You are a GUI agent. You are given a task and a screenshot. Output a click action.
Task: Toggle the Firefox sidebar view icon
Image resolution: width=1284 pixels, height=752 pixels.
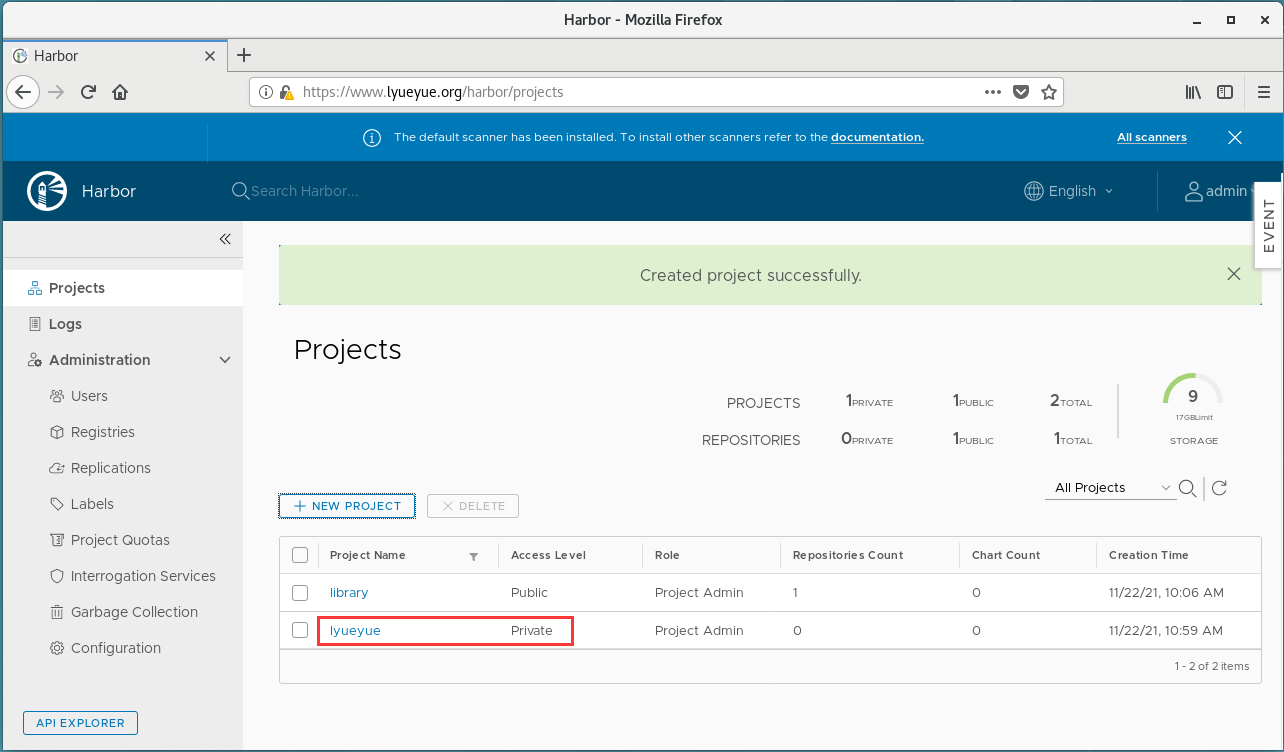point(1225,92)
